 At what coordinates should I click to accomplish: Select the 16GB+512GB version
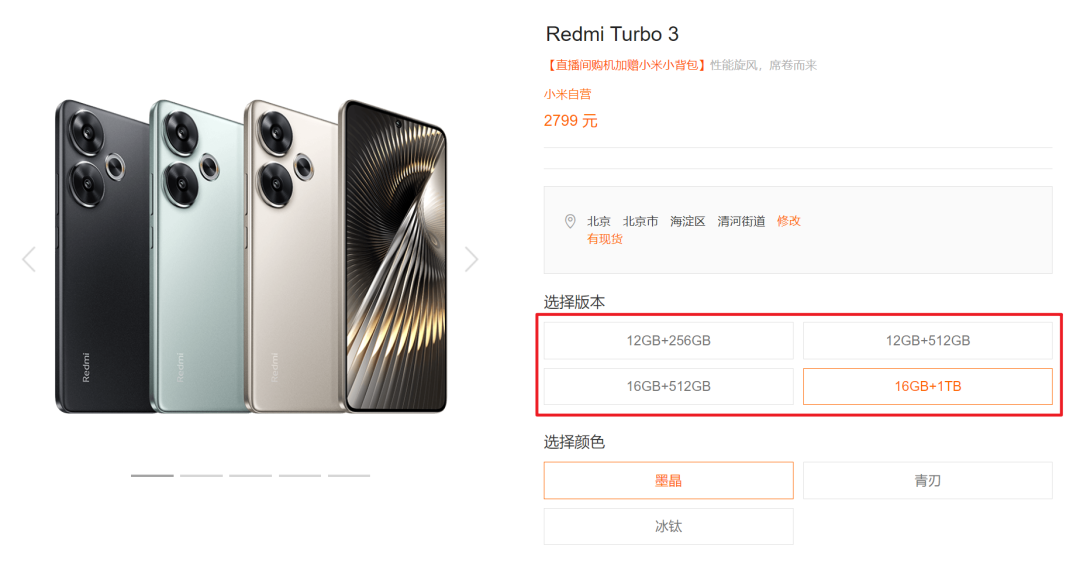point(668,387)
